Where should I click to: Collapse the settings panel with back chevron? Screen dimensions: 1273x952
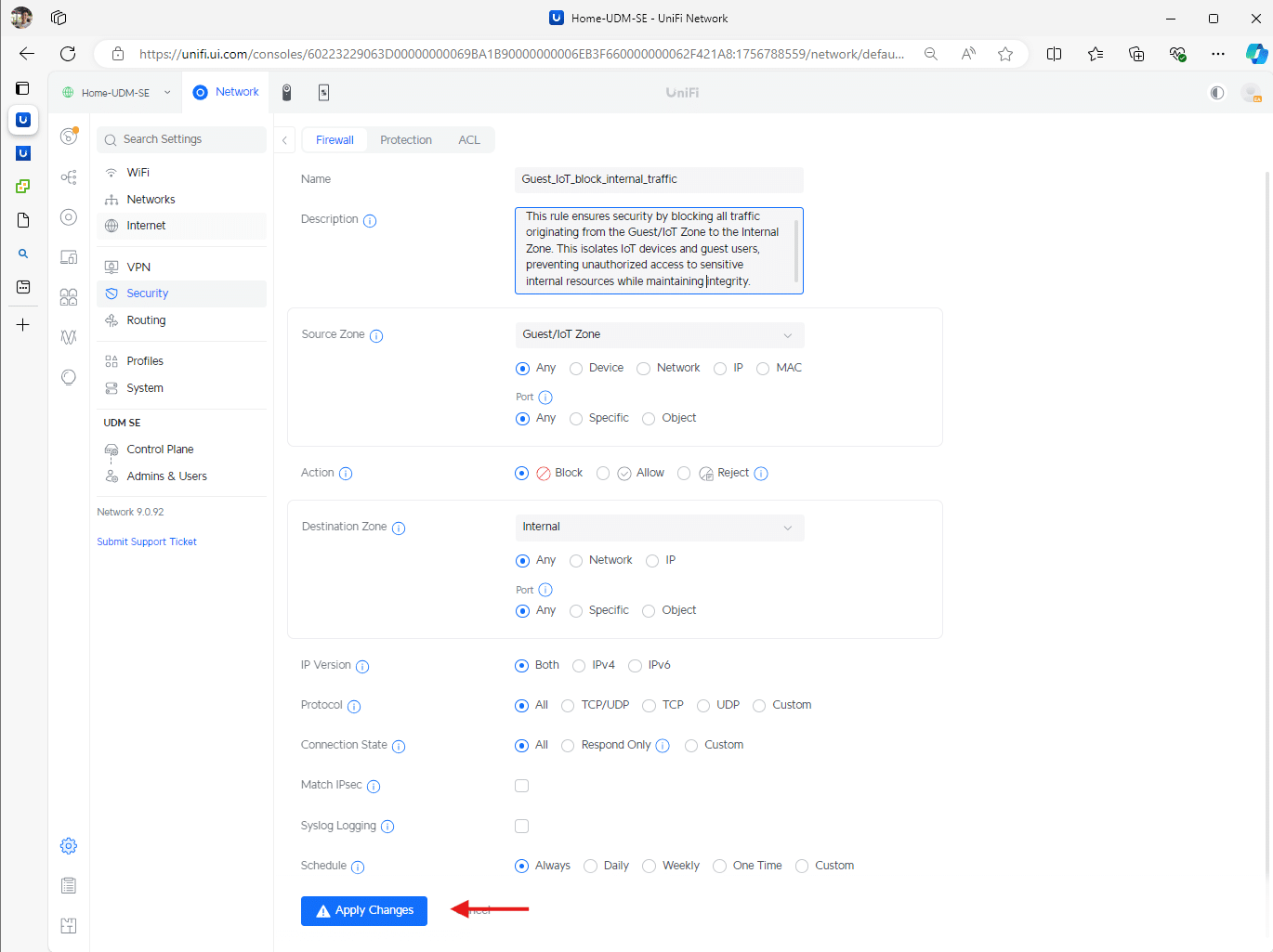pyautogui.click(x=285, y=140)
